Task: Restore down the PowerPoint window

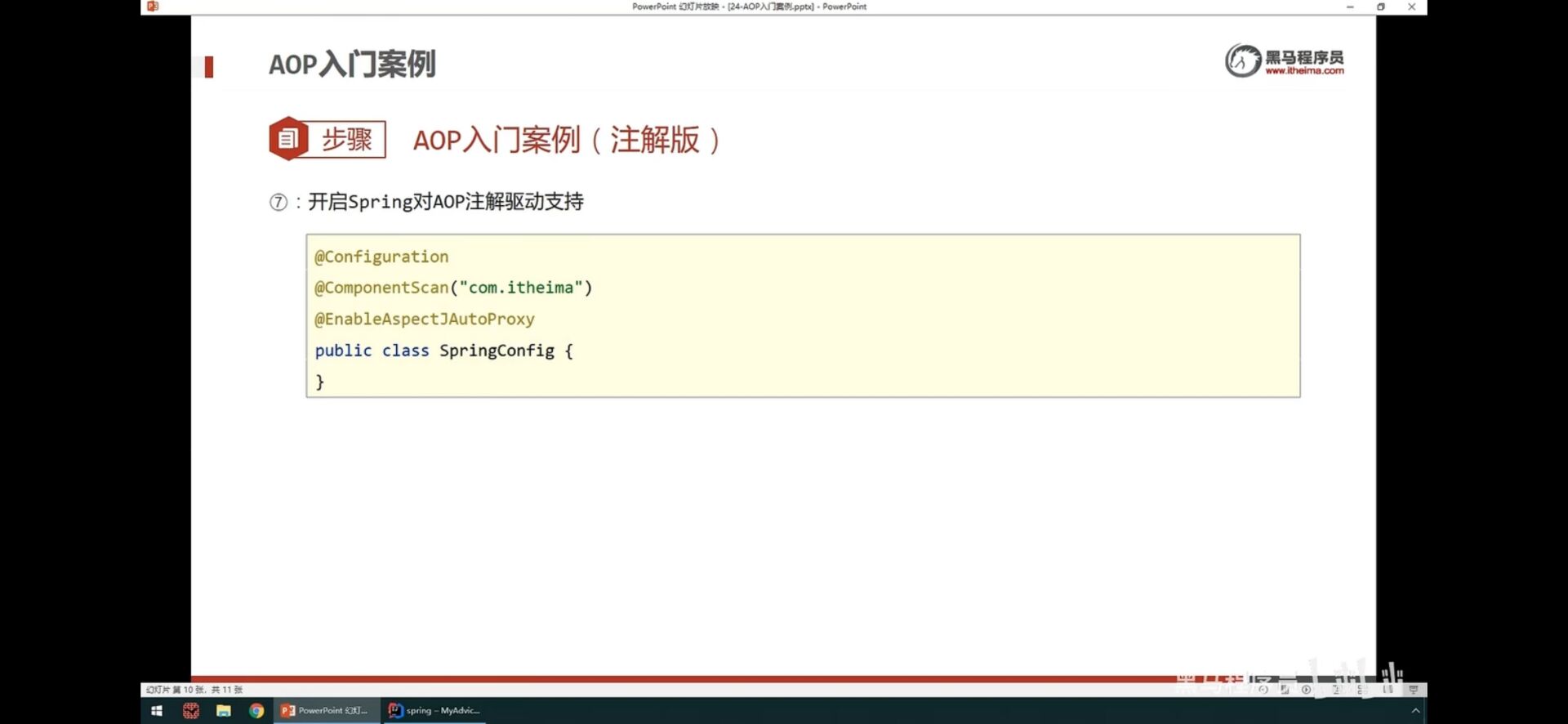Action: pos(1381,7)
